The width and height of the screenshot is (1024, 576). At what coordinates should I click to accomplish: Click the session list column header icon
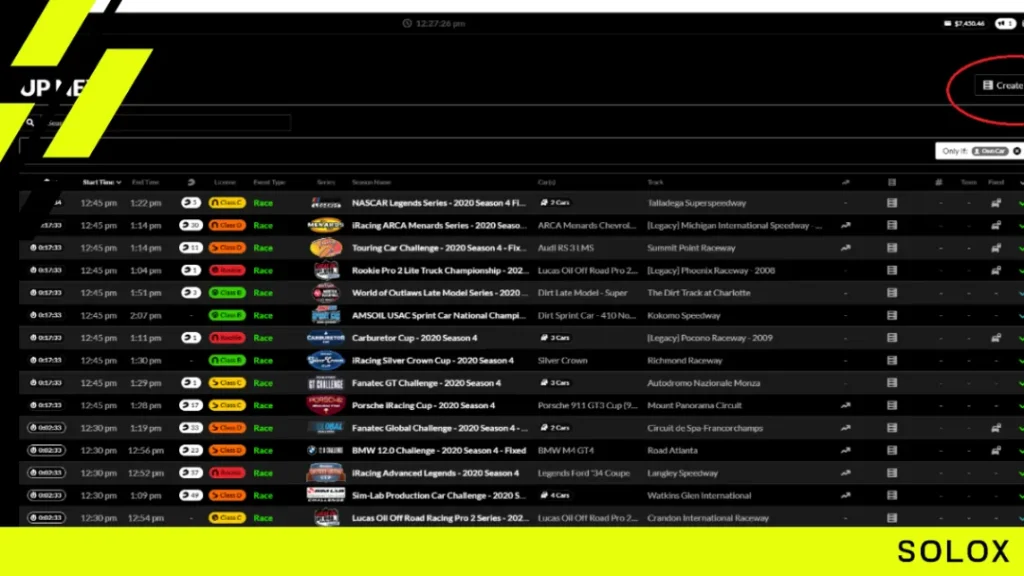892,182
